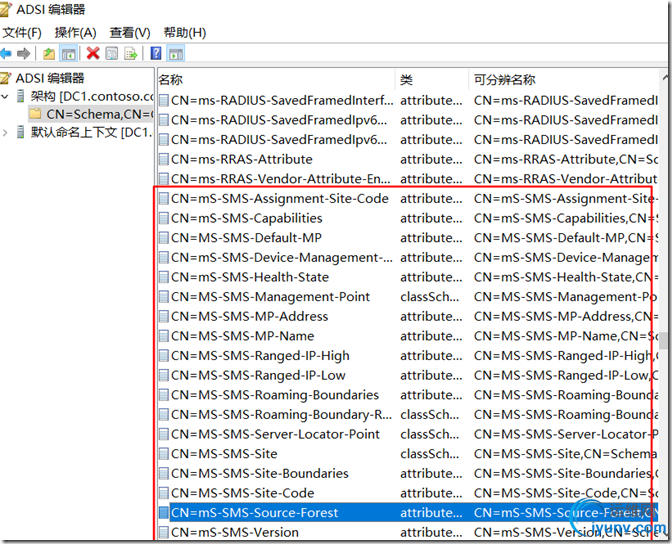672x544 pixels.
Task: Click the Up one level folder icon
Action: point(49,54)
